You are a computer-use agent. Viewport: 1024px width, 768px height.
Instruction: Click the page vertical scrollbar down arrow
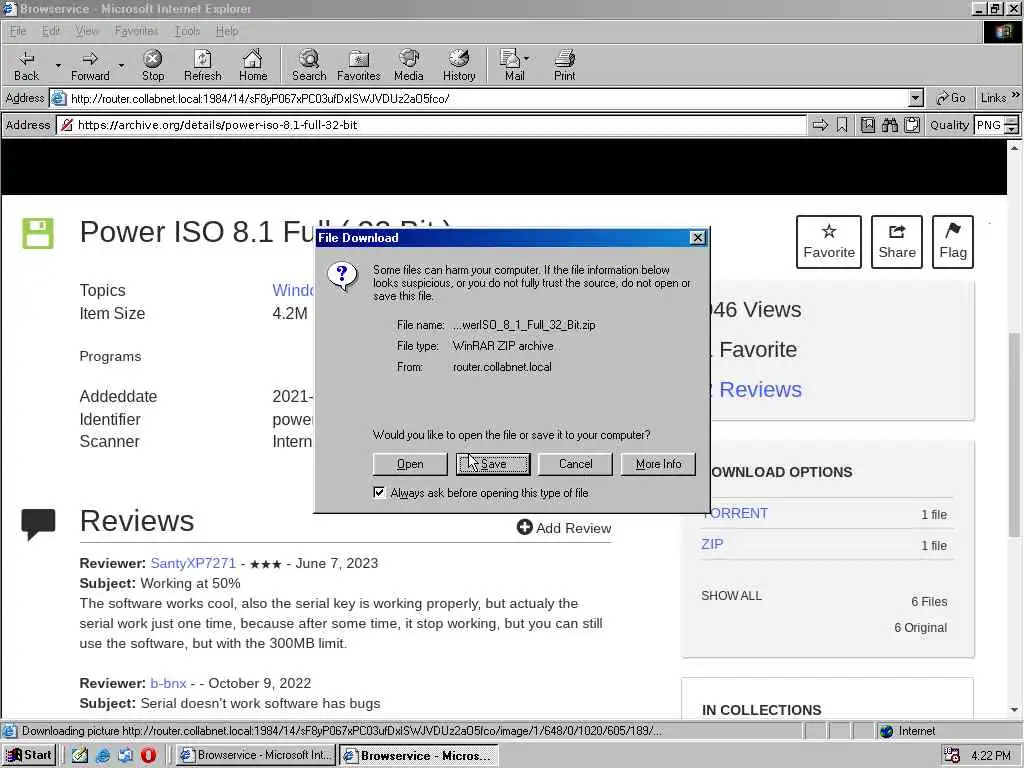(x=1014, y=709)
